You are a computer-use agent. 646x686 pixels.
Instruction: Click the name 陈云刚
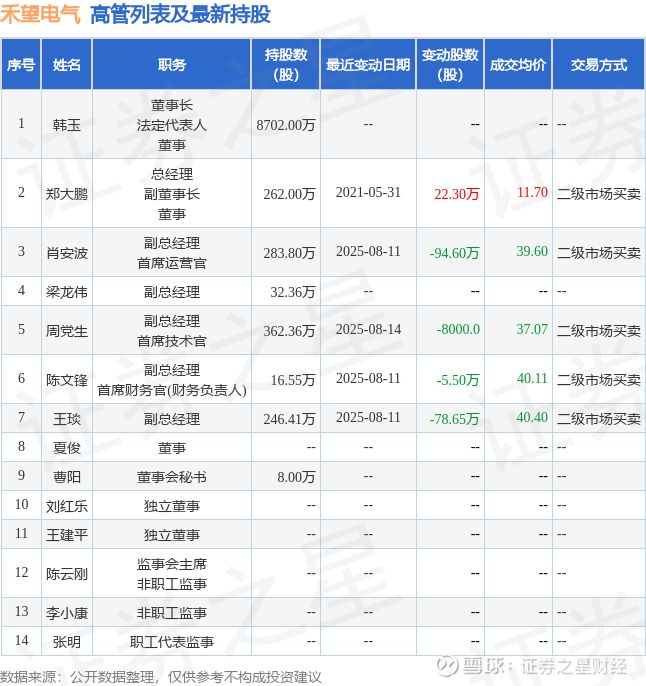pyautogui.click(x=66, y=574)
